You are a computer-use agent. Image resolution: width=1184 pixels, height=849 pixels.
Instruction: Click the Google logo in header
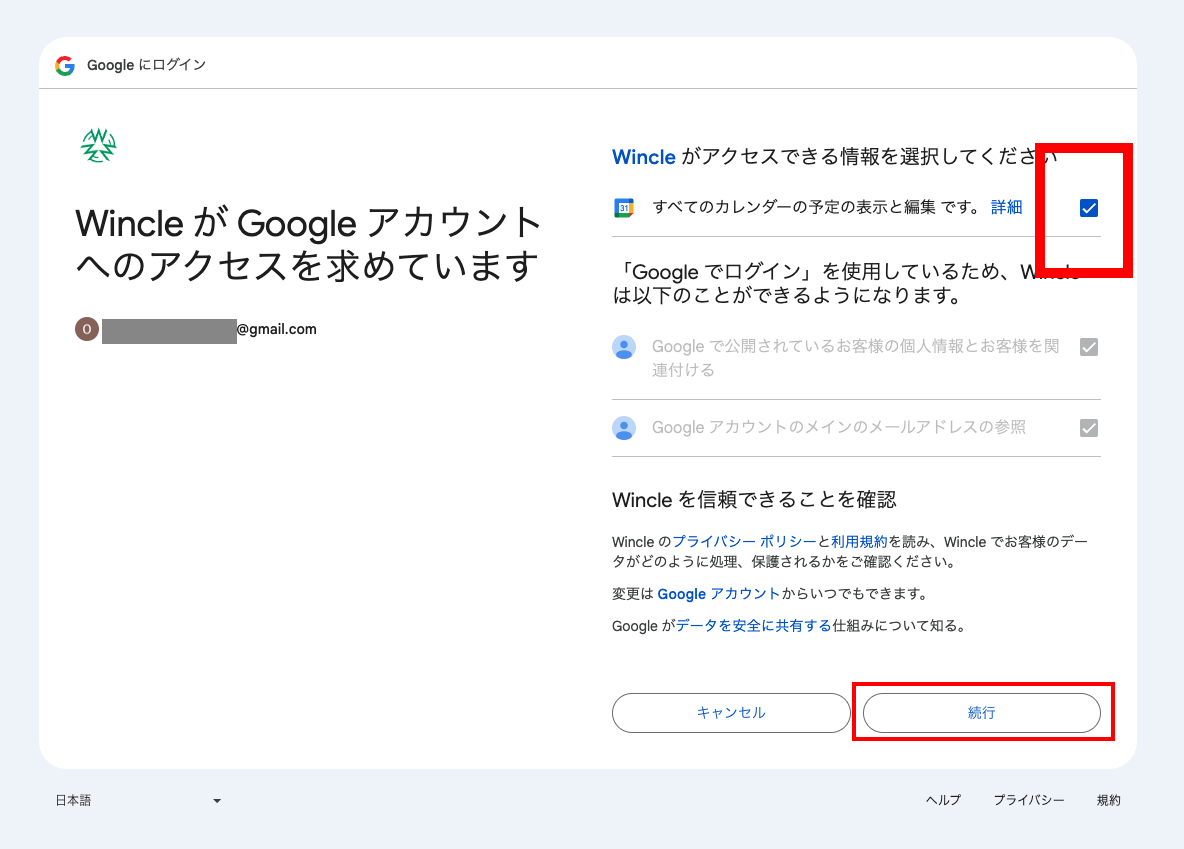[65, 66]
